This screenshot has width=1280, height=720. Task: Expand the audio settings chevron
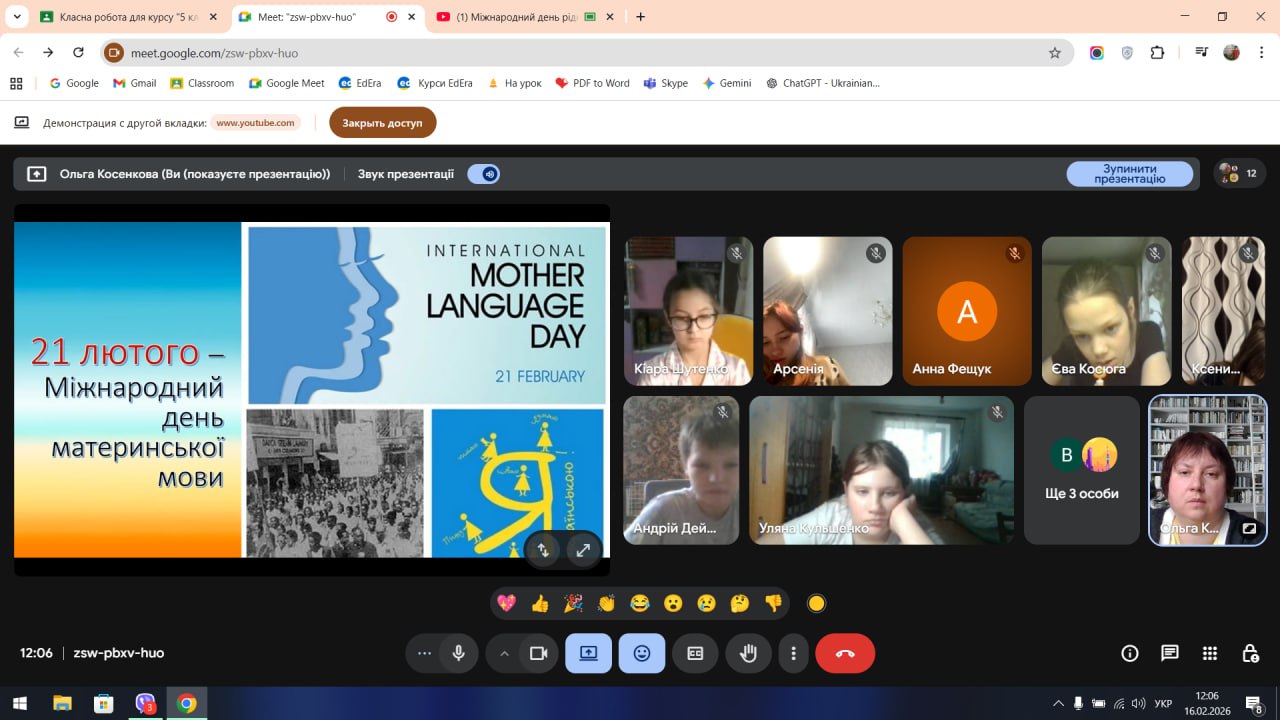pyautogui.click(x=504, y=653)
